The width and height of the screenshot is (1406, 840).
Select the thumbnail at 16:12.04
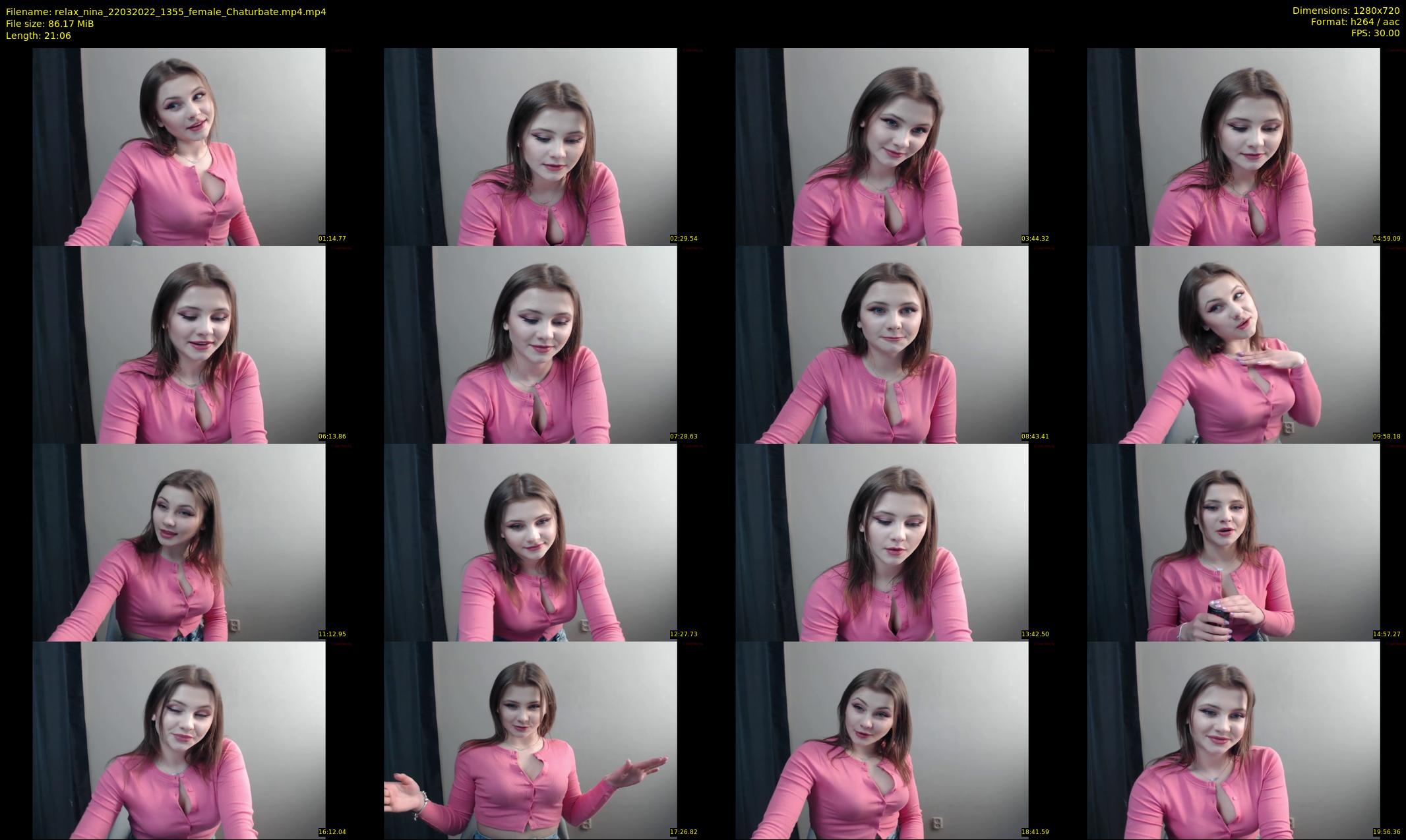point(179,740)
